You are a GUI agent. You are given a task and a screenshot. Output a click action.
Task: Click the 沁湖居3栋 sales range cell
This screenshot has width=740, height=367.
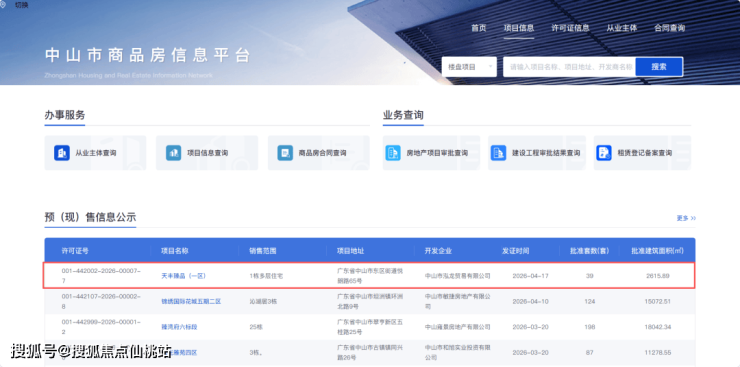coord(264,301)
